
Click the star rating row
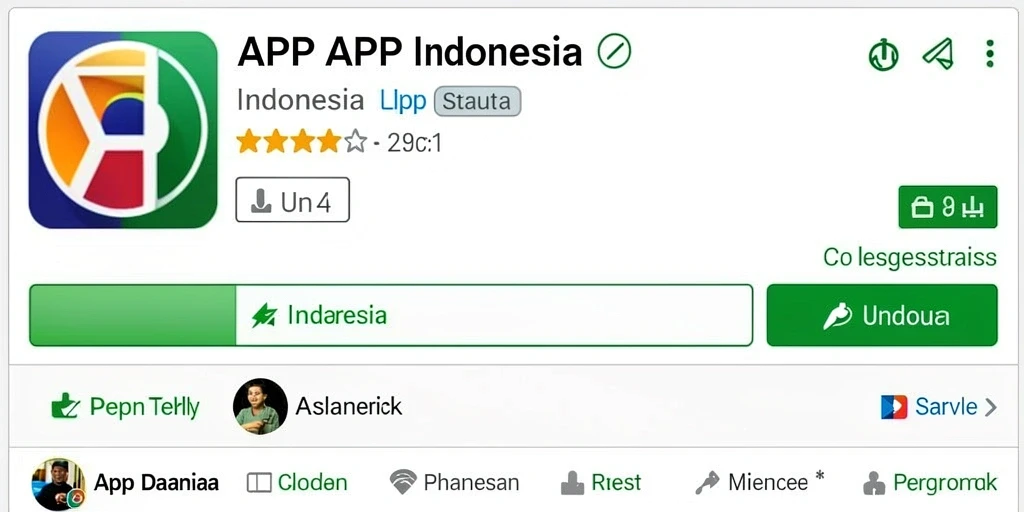338,142
